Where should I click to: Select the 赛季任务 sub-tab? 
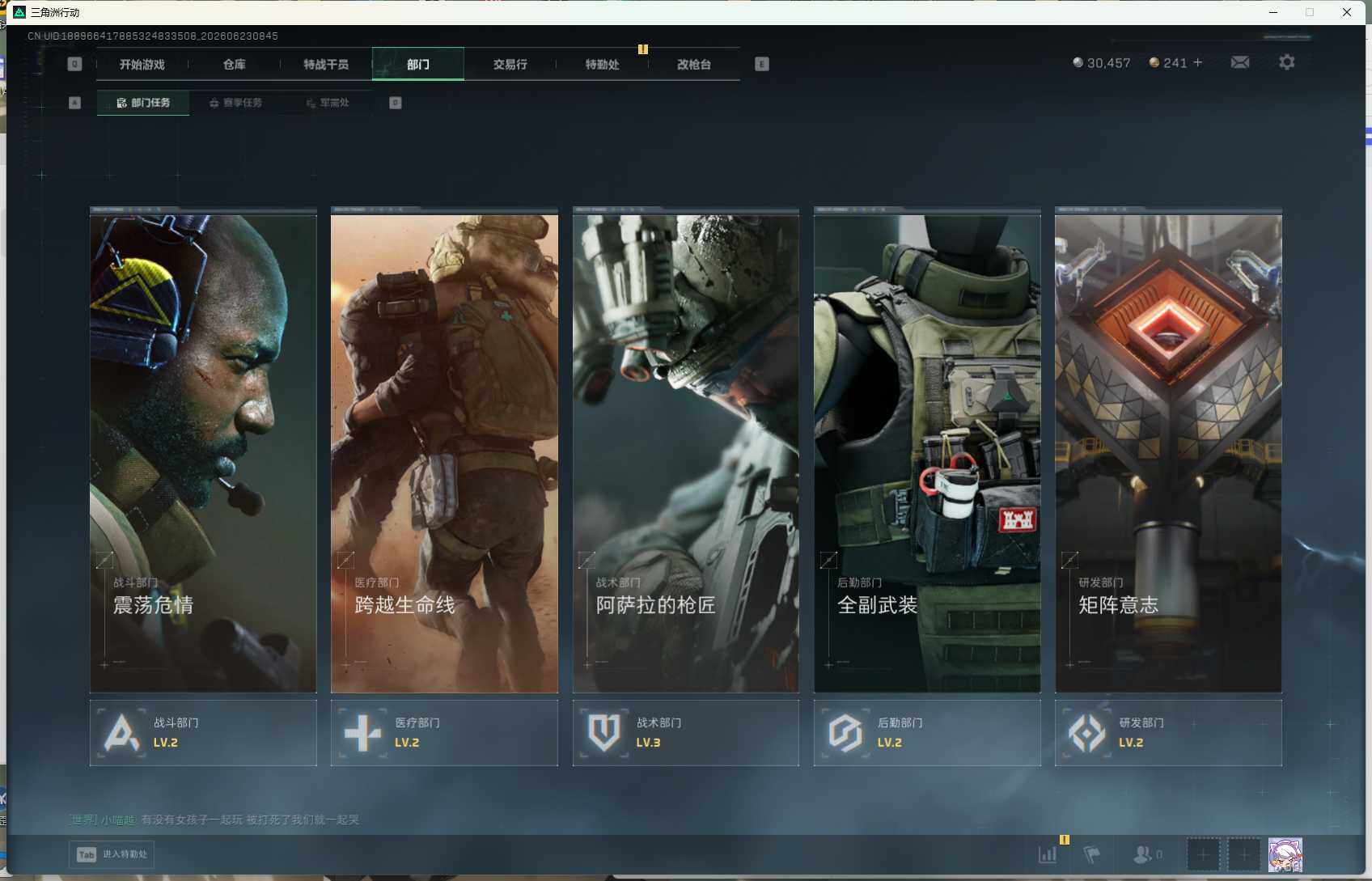[235, 103]
